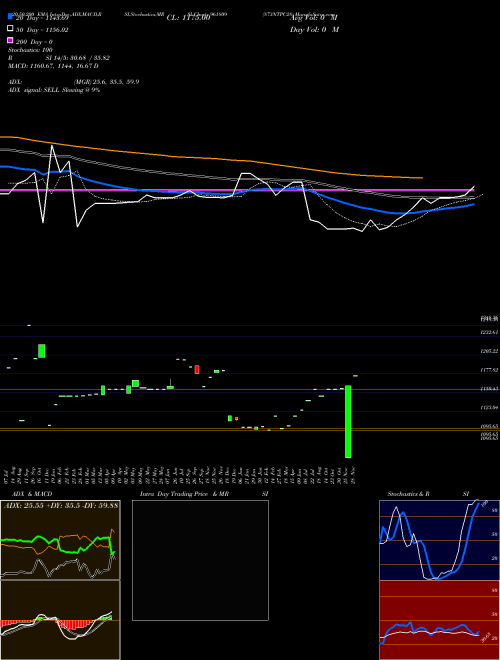The width and height of the screenshot is (500, 660).
Task: Click the 'Stochastics: 100' readout
Action: (30, 50)
